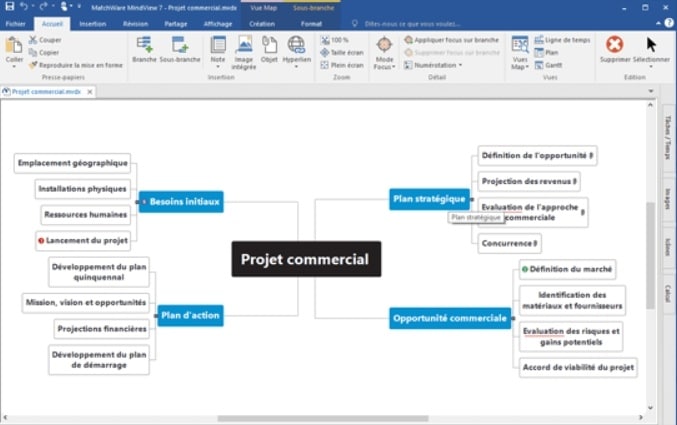Redo the last action

coord(43,6)
